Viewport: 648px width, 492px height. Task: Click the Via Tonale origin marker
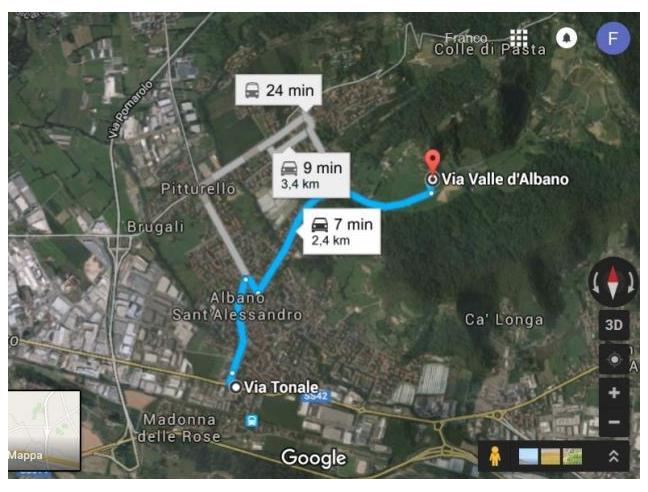point(236,387)
